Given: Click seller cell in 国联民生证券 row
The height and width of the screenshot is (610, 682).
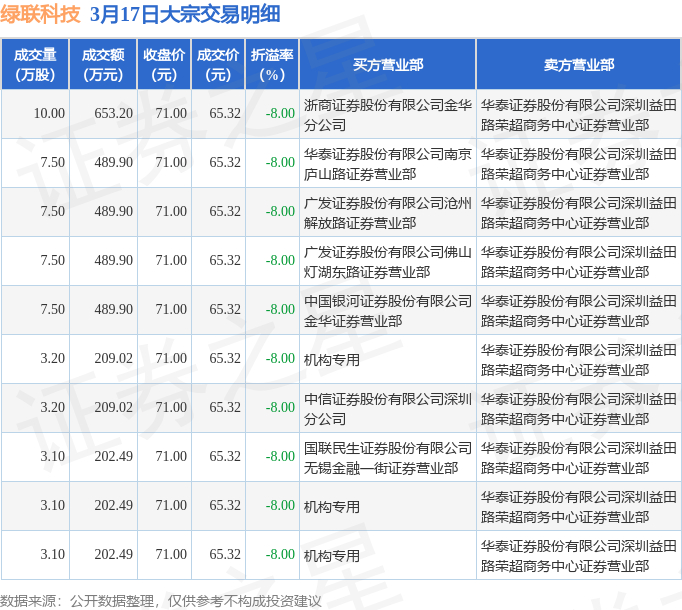Looking at the screenshot, I should (578, 458).
